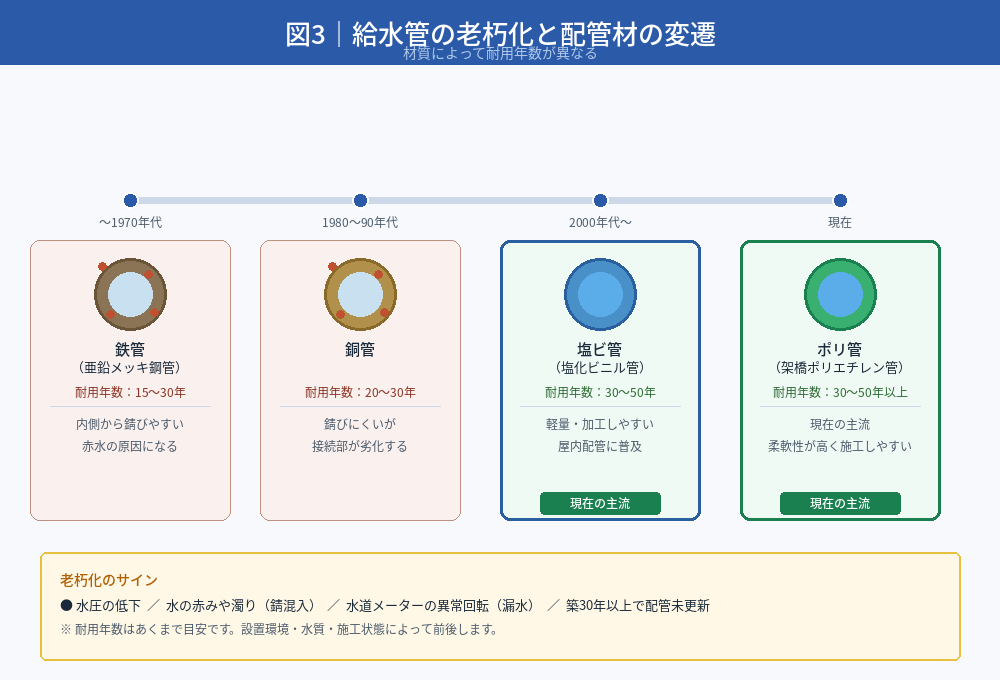Screen dimensions: 1000x680
Task: Select the timeline dot above 現在
Action: (840, 200)
